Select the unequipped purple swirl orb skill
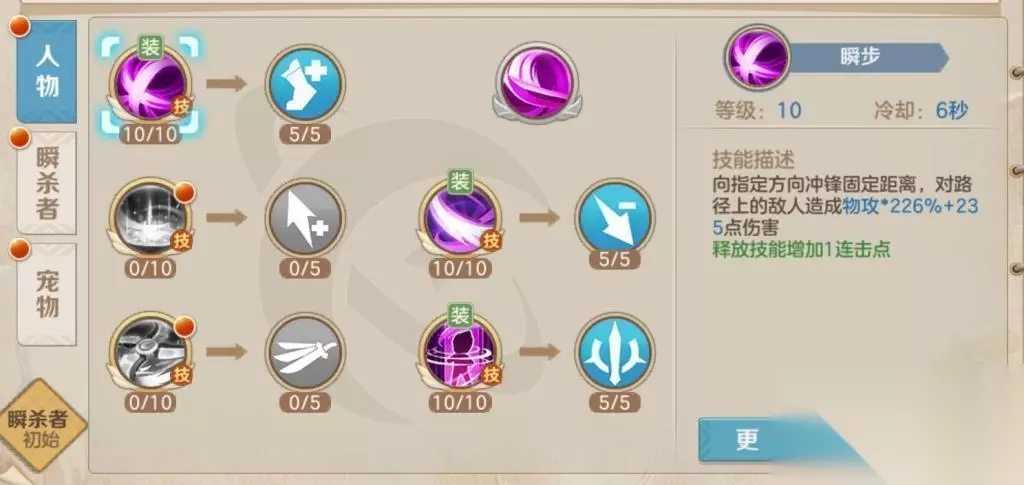The height and width of the screenshot is (485, 1024). coord(537,83)
